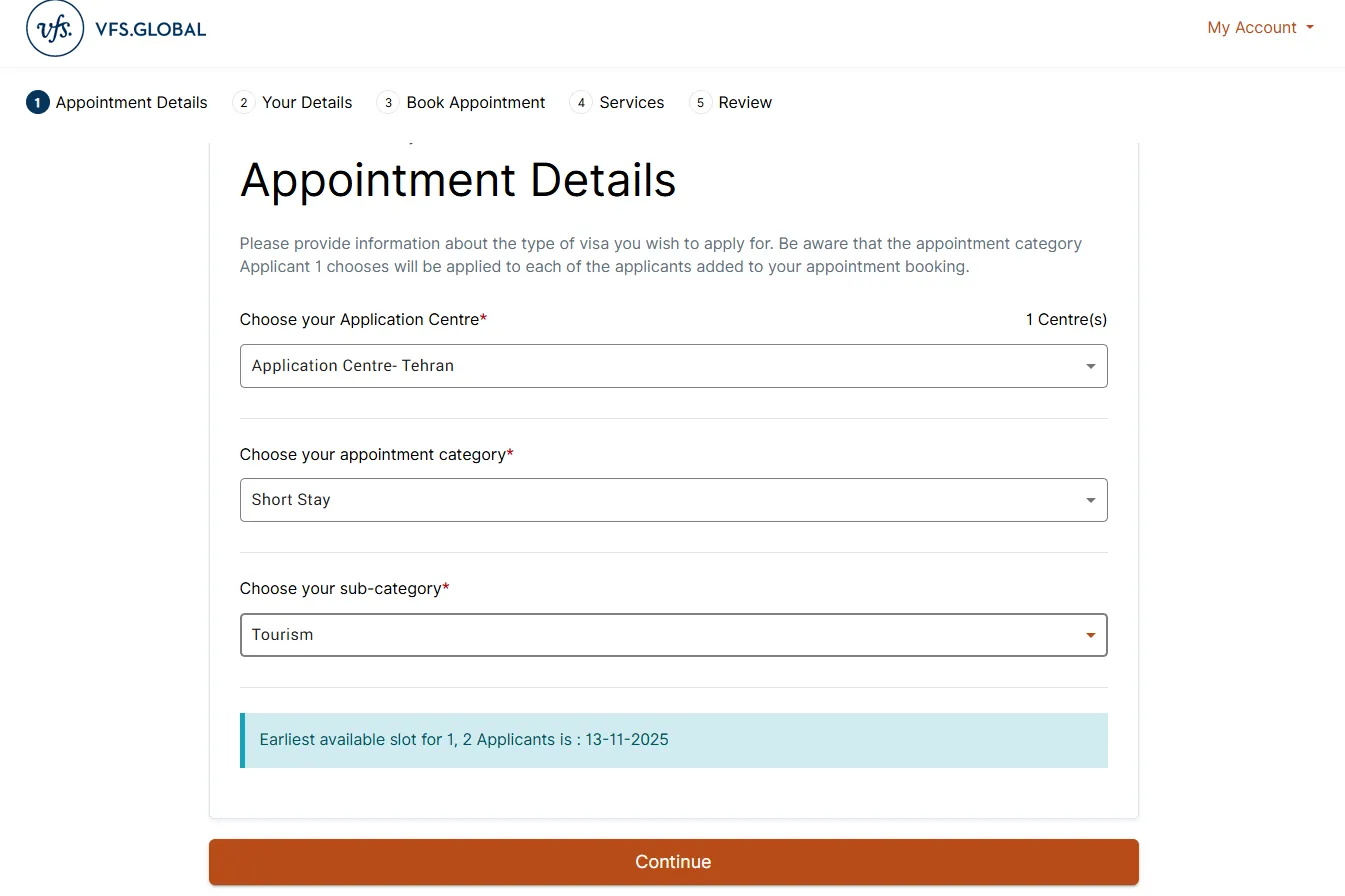
Task: Switch to the Book Appointment step label
Action: pyautogui.click(x=476, y=103)
